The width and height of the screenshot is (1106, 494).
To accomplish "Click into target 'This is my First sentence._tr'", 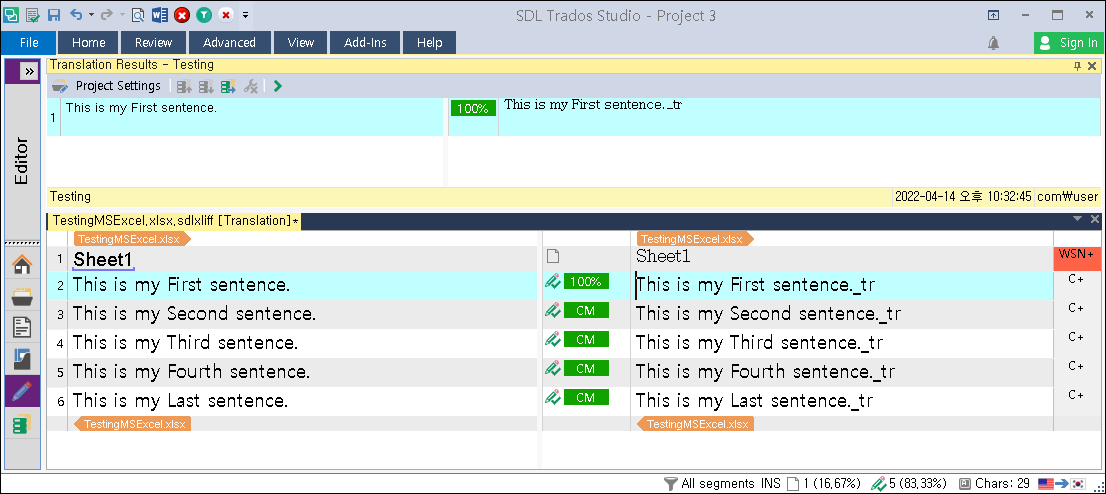I will pos(755,285).
